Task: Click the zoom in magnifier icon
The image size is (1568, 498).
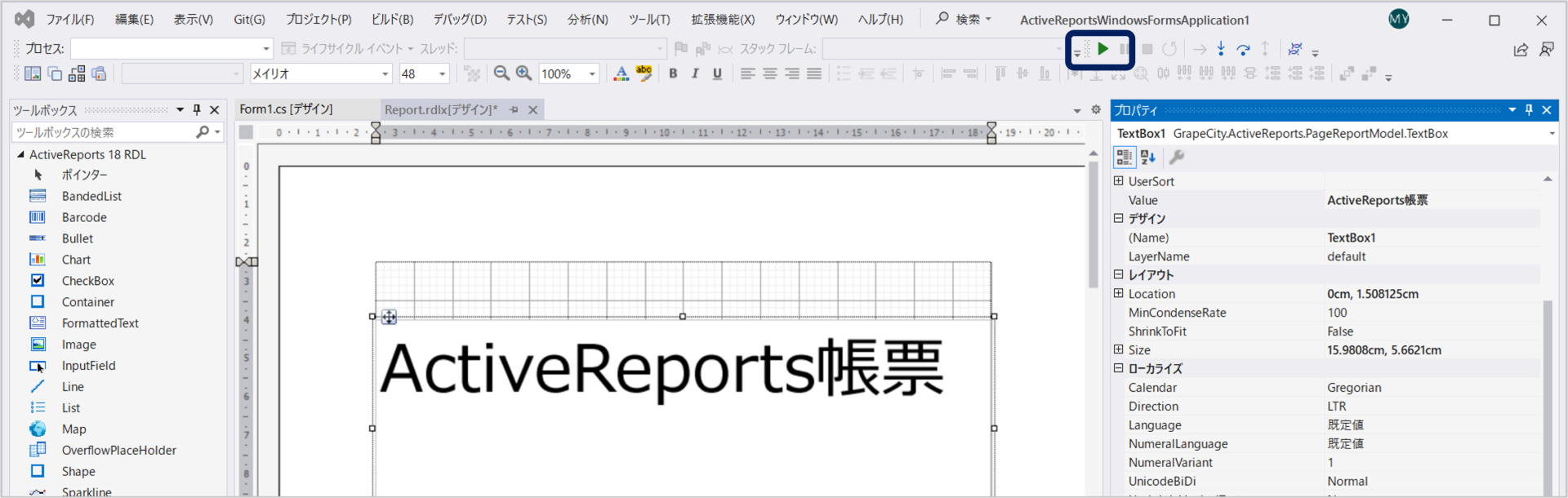Action: click(523, 73)
